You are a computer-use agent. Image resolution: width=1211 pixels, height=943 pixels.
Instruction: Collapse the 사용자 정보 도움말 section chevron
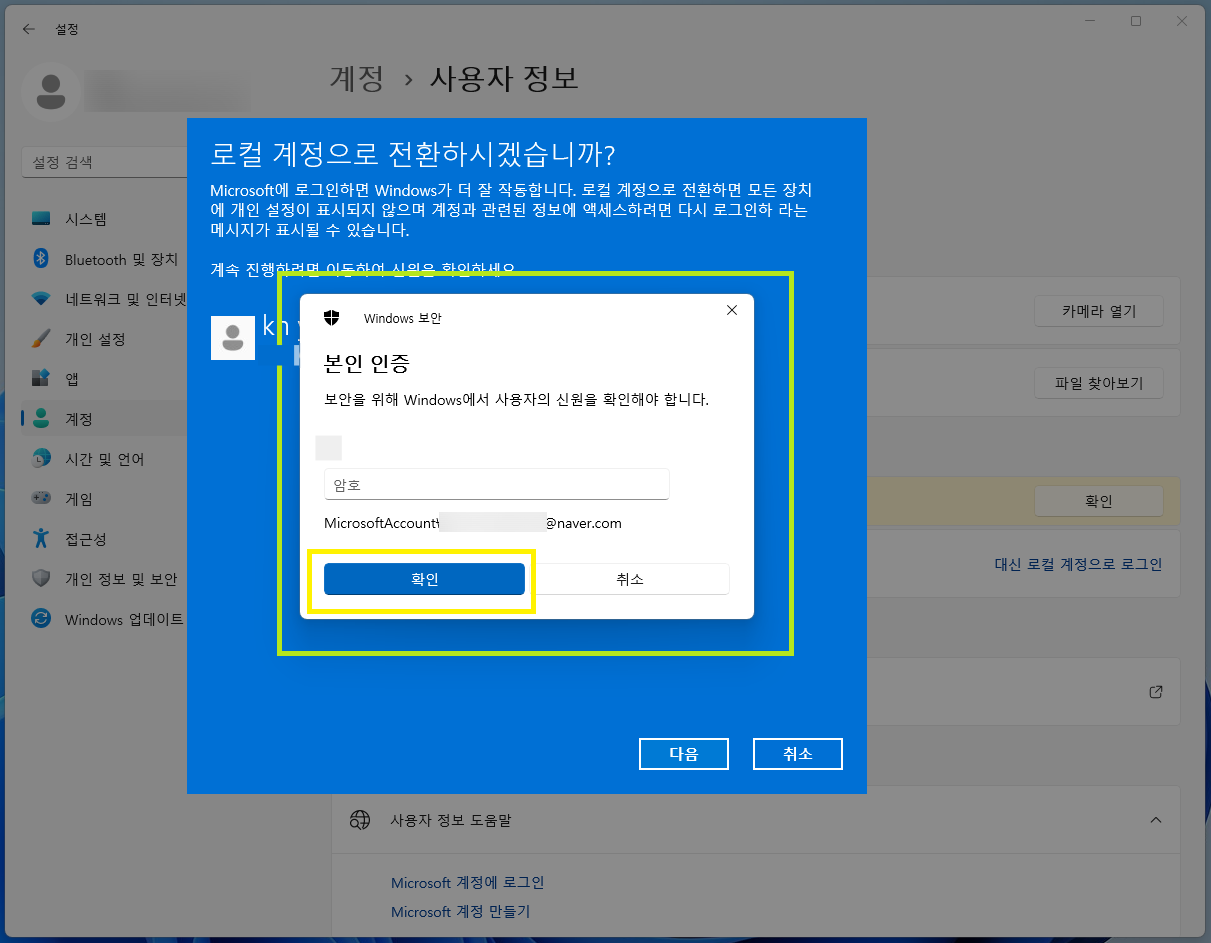pyautogui.click(x=1156, y=820)
